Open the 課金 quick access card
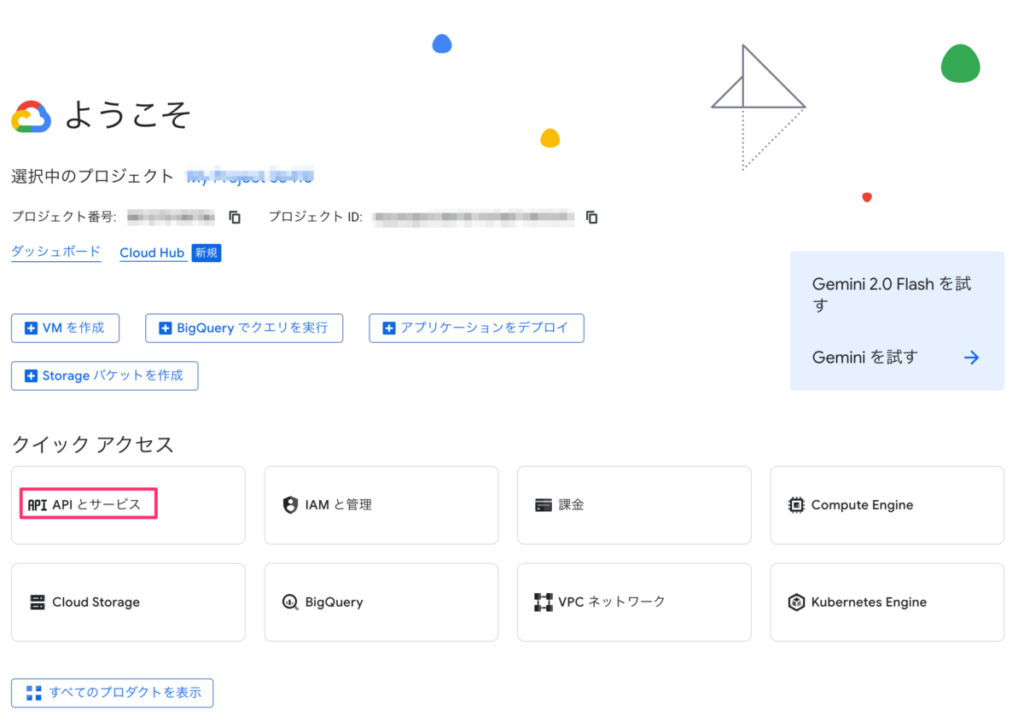Viewport: 1024px width, 727px height. pyautogui.click(x=634, y=505)
